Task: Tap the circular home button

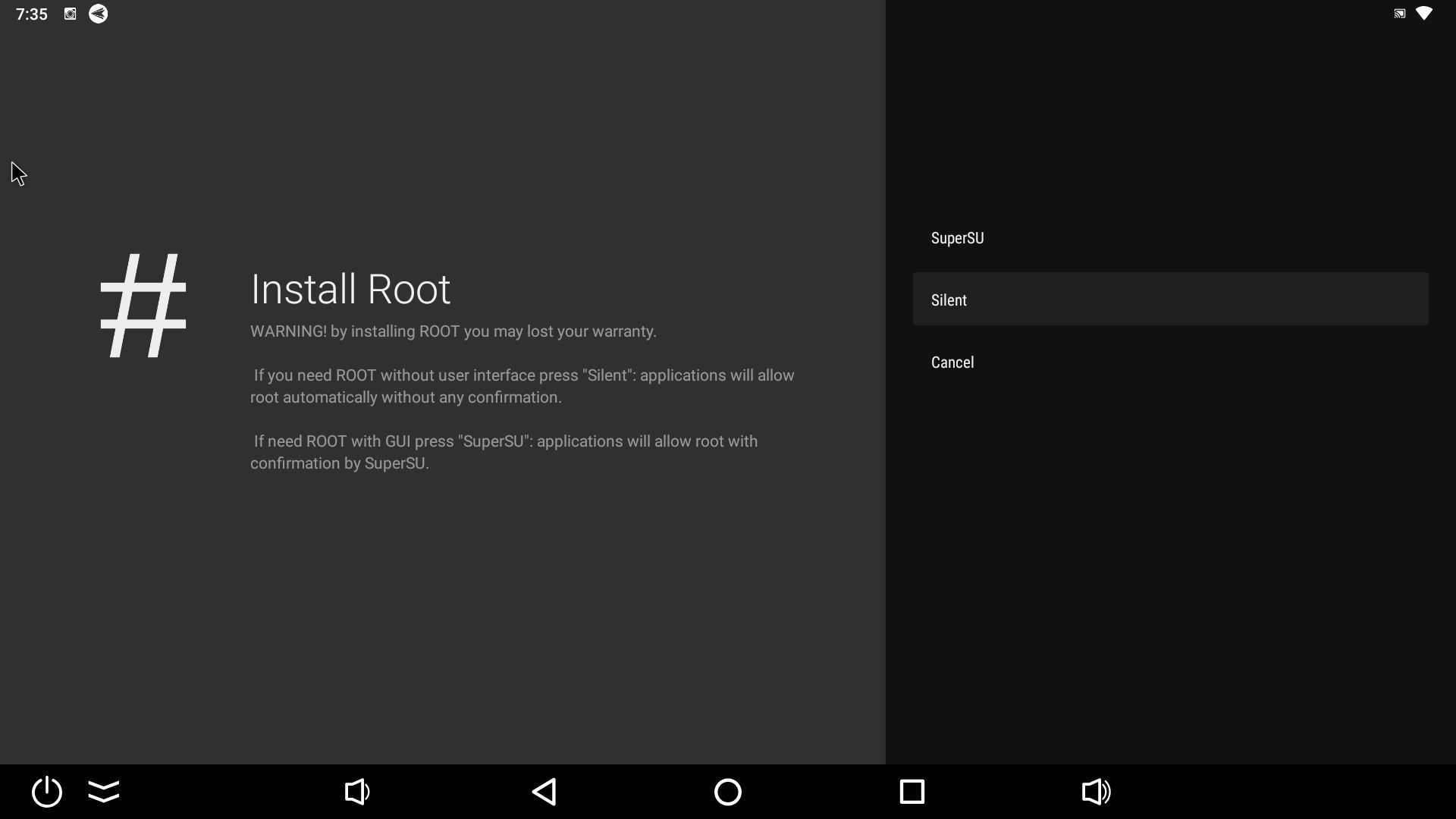Action: (727, 792)
